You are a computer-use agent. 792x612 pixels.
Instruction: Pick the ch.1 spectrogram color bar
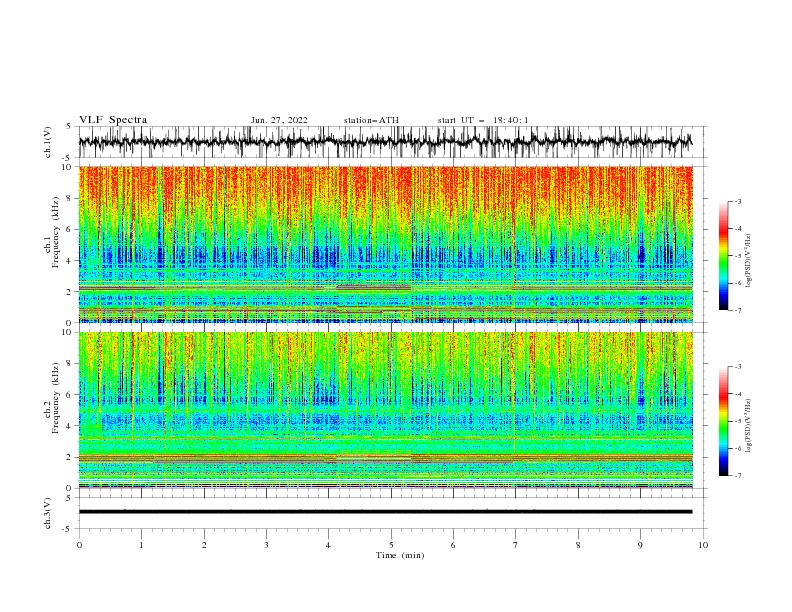click(x=724, y=255)
